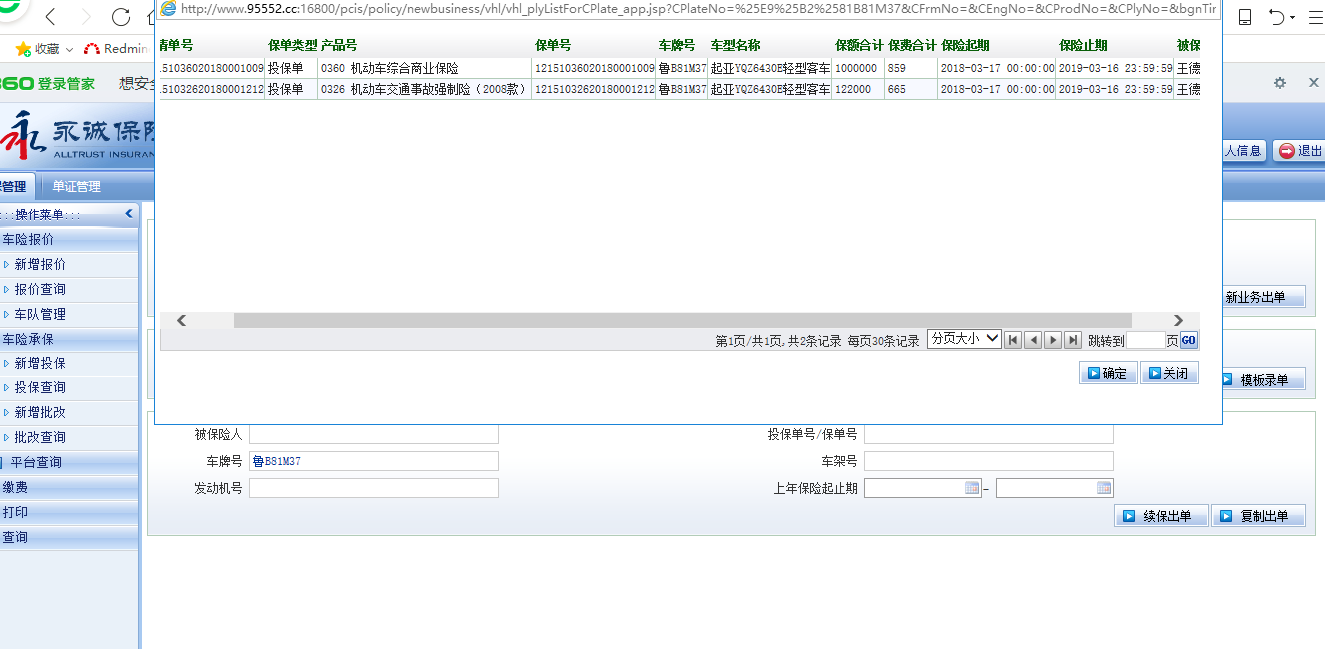Reload the page with refresh icon
Screen dimensions: 1325x649
coord(121,17)
